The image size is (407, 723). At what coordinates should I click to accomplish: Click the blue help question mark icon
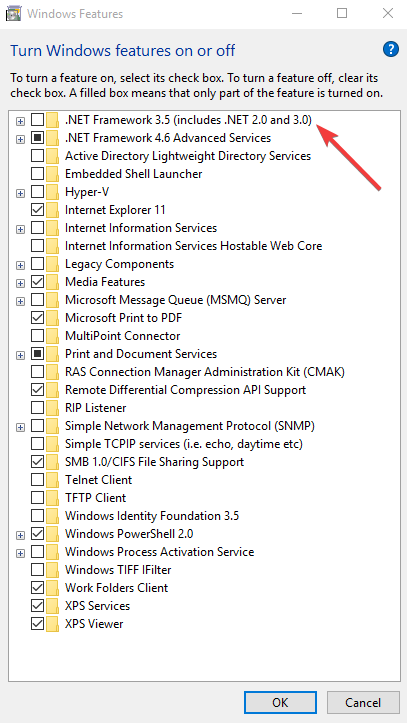coord(390,49)
